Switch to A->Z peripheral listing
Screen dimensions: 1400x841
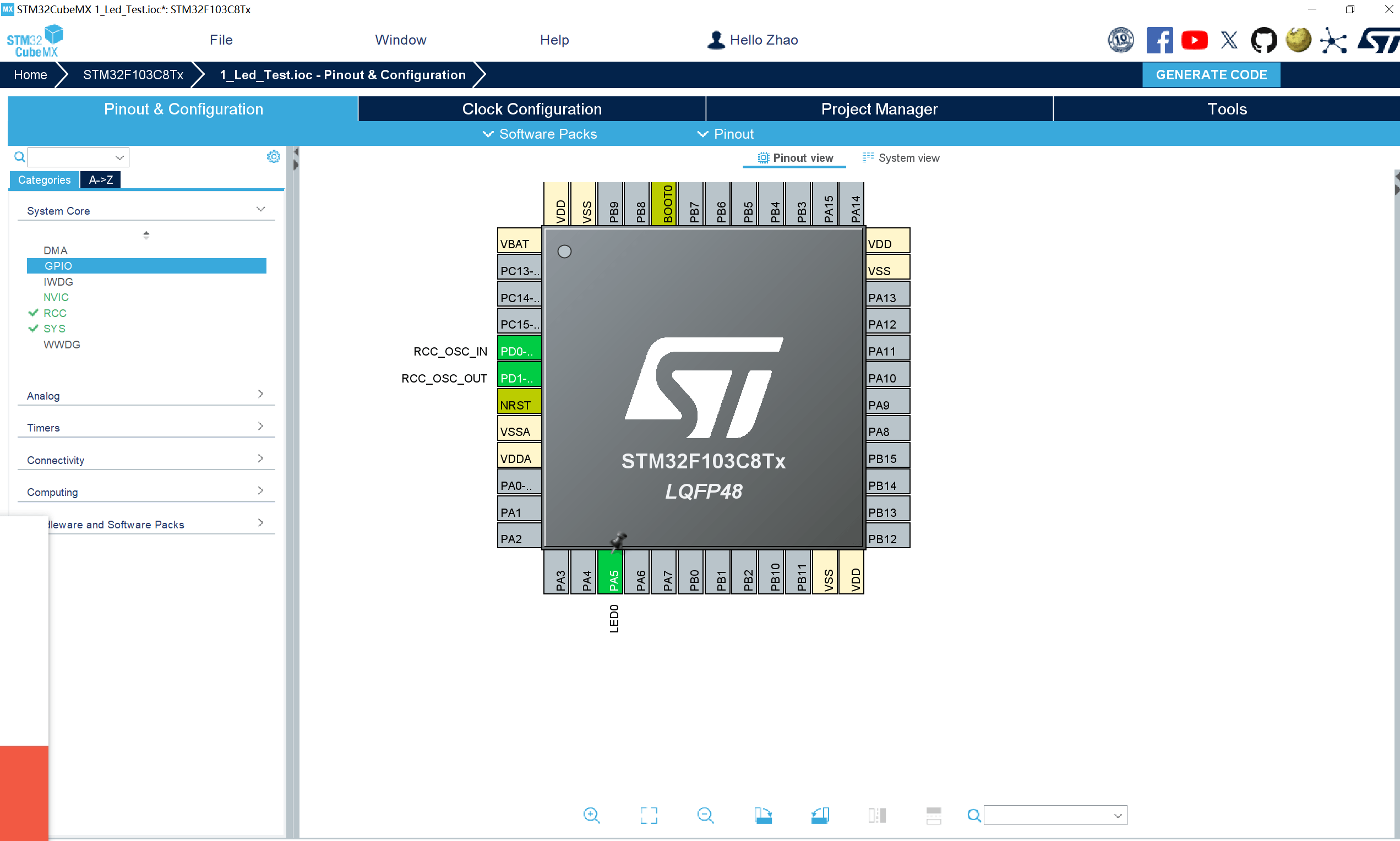(x=100, y=179)
